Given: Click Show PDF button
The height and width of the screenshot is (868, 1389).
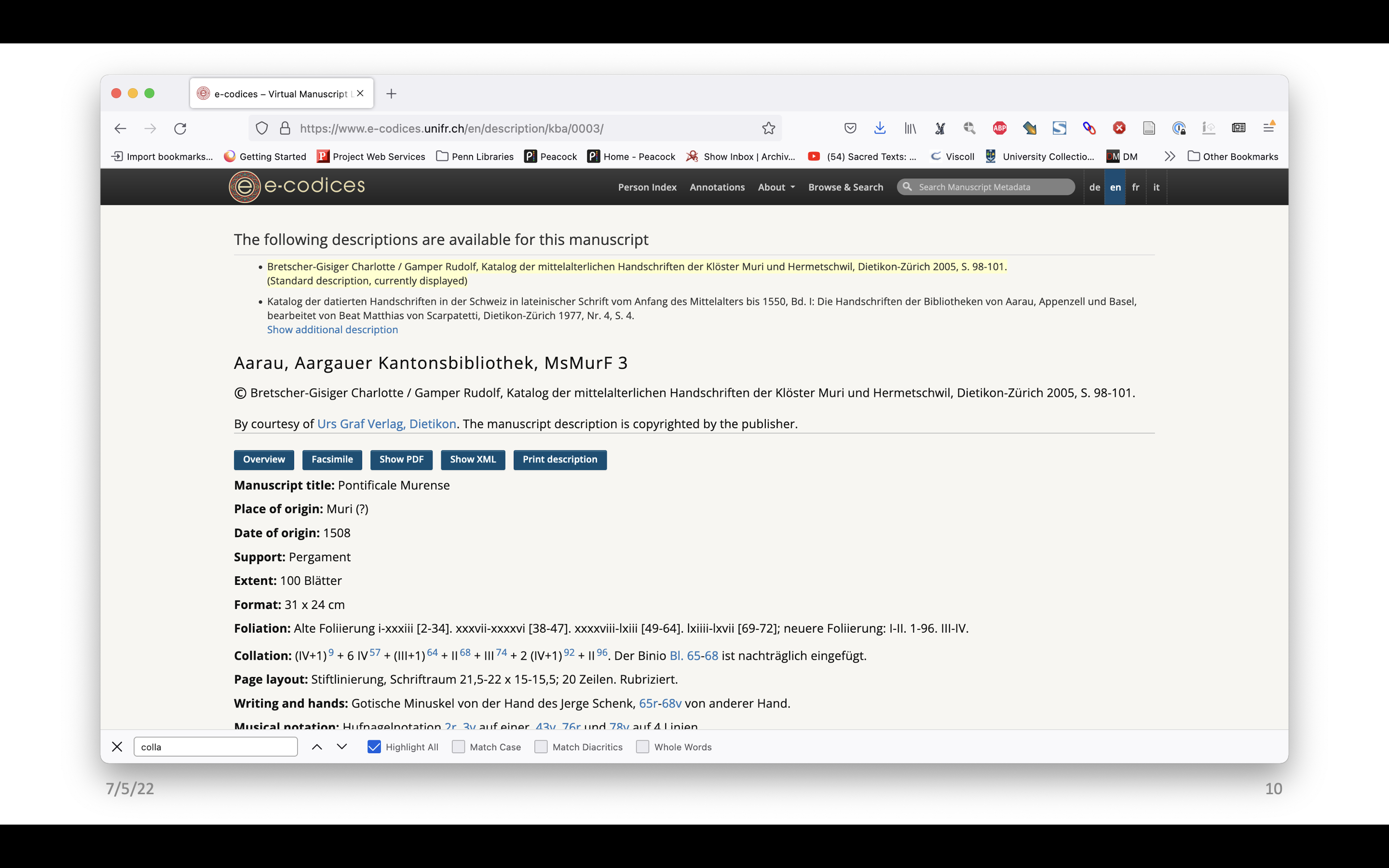Looking at the screenshot, I should click(x=401, y=459).
